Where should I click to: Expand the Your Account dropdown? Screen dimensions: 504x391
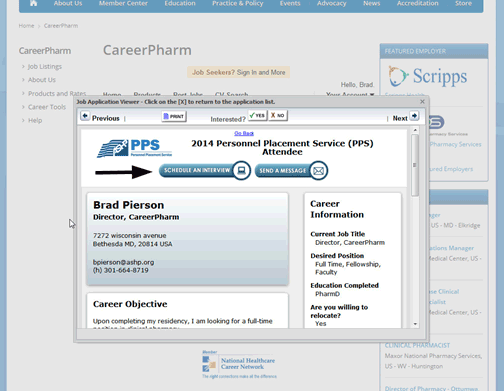click(x=350, y=95)
